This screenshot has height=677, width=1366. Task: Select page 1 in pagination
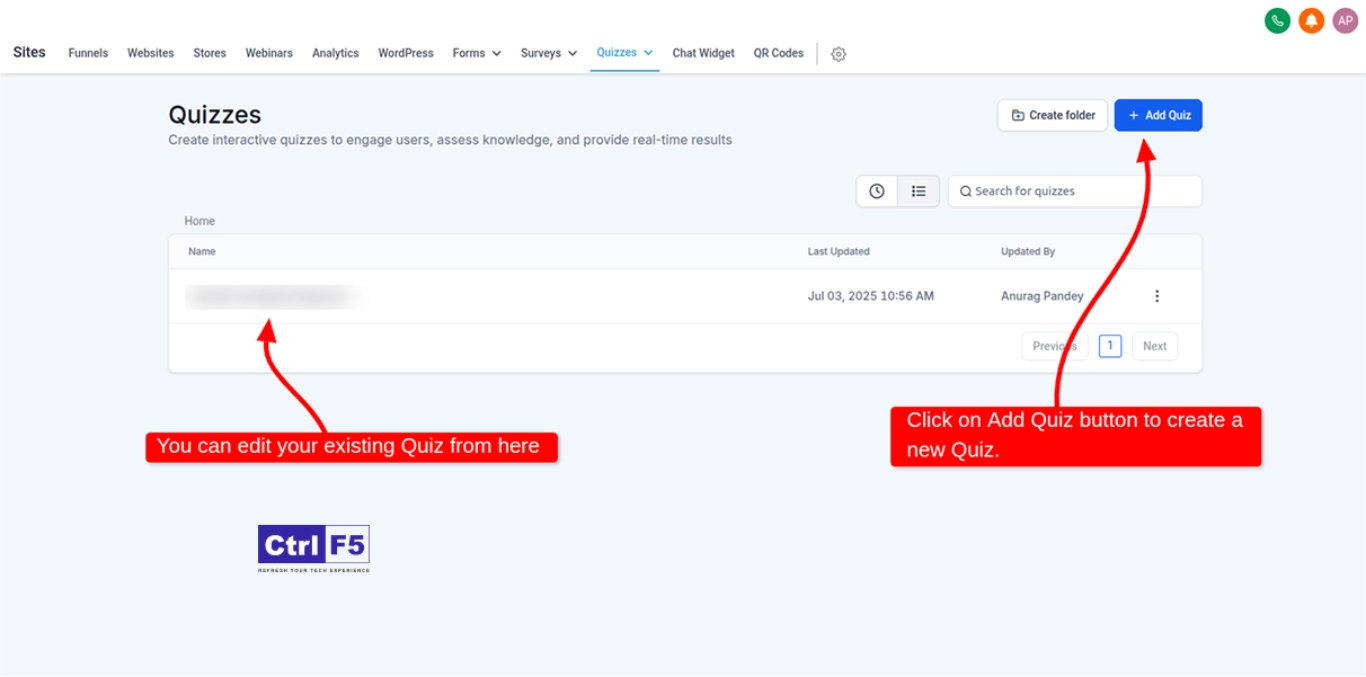point(1110,346)
